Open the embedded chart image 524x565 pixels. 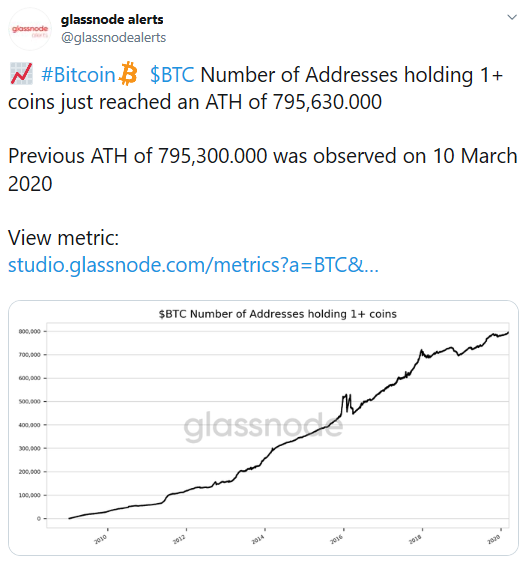[x=263, y=428]
